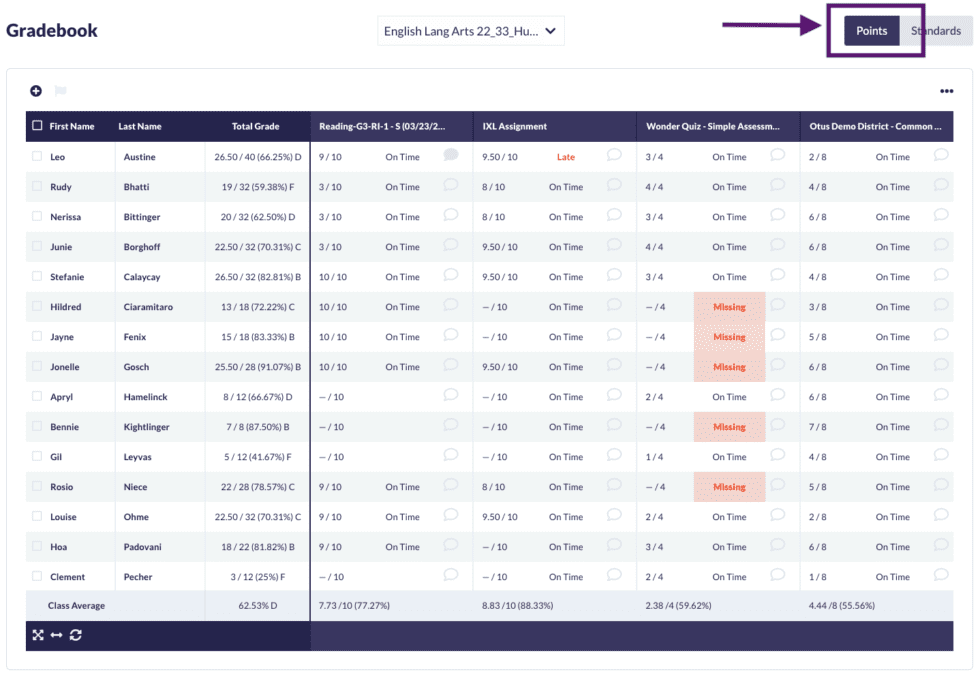
Task: Sort by the Total Grade column header
Action: [256, 127]
